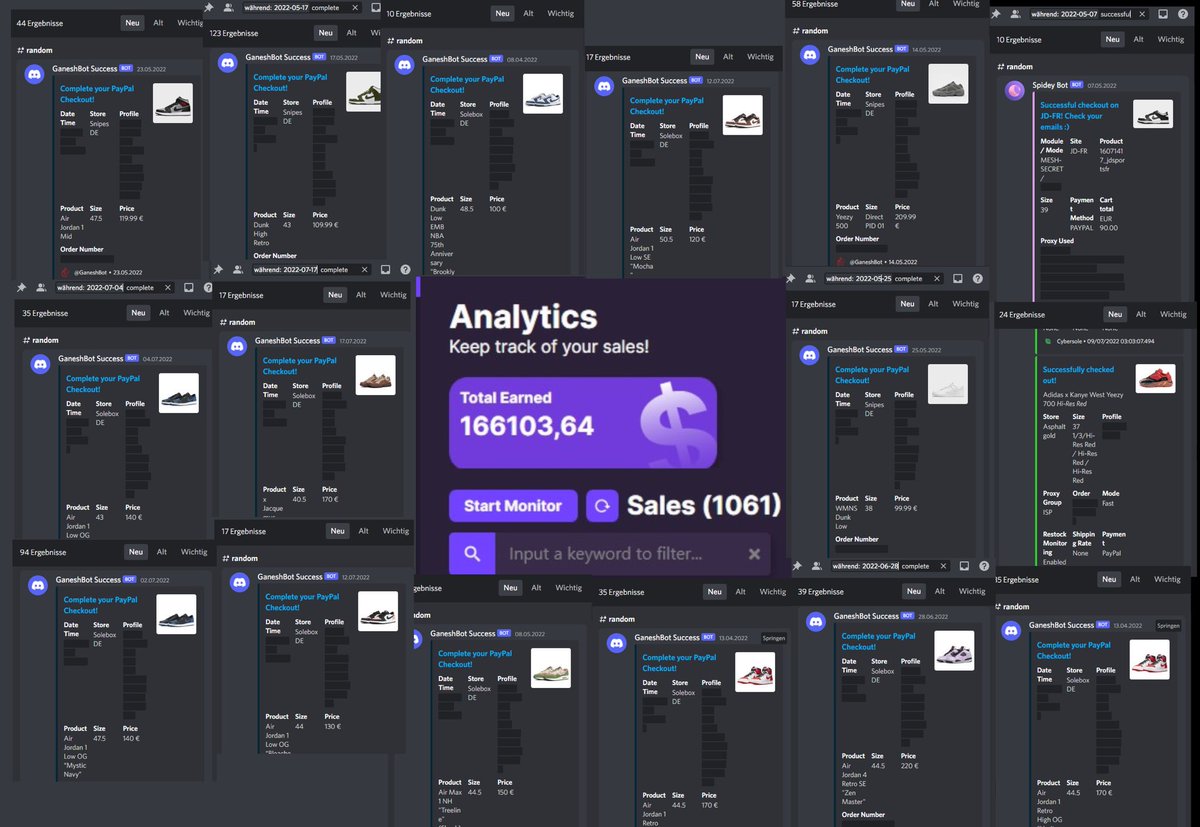Open the Air Max 1 thumbnail from 08.05.2022
The width and height of the screenshot is (1200, 827).
[x=551, y=668]
